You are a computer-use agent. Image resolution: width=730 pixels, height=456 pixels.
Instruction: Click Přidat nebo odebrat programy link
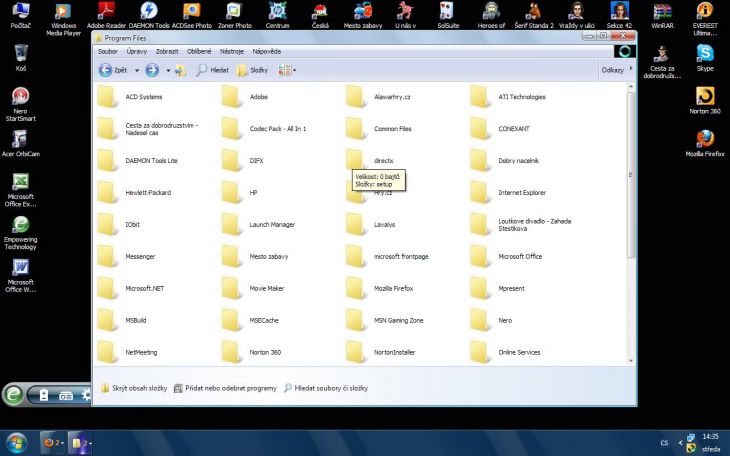click(225, 388)
